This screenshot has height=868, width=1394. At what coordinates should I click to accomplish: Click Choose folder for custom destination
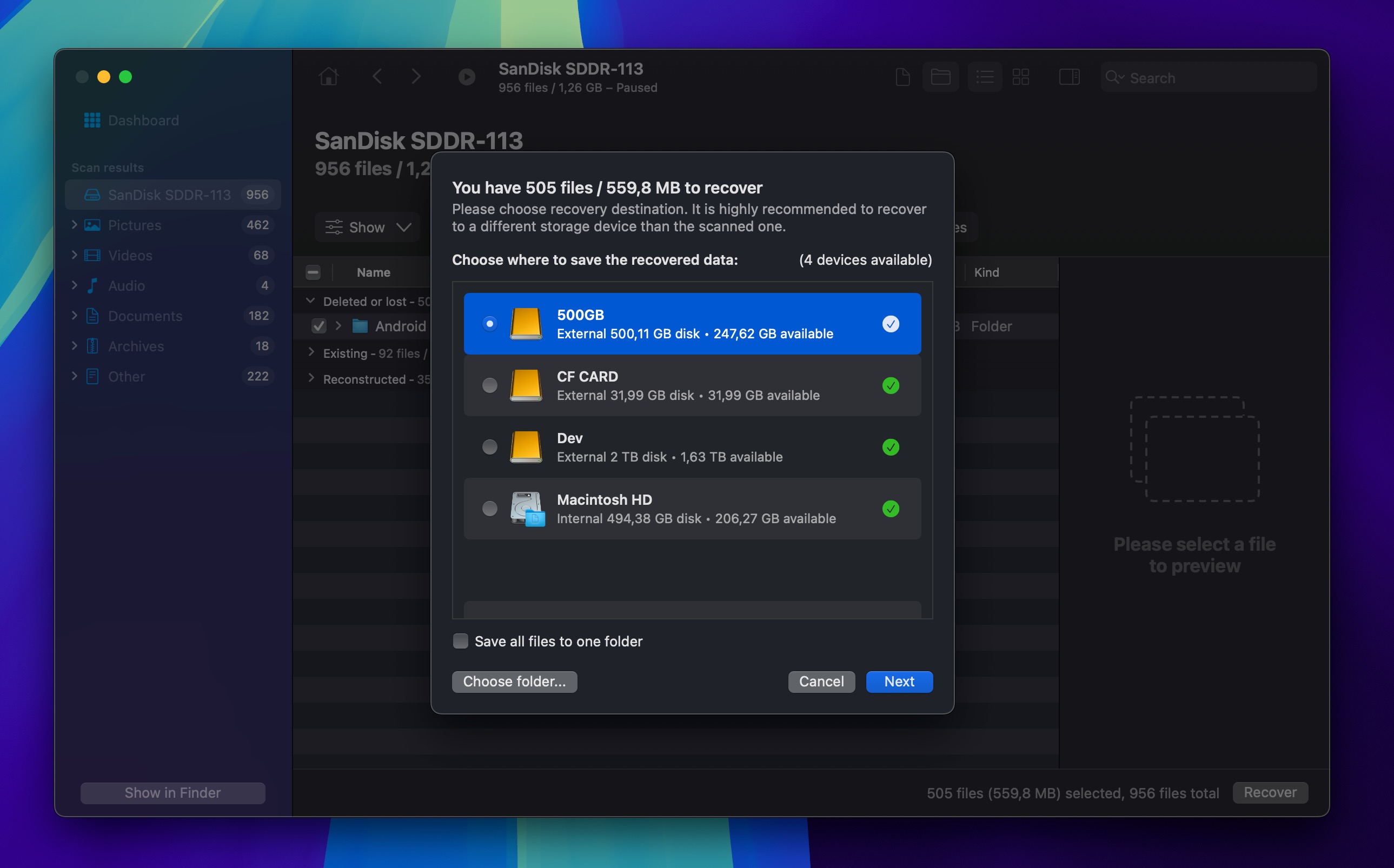pyautogui.click(x=514, y=681)
